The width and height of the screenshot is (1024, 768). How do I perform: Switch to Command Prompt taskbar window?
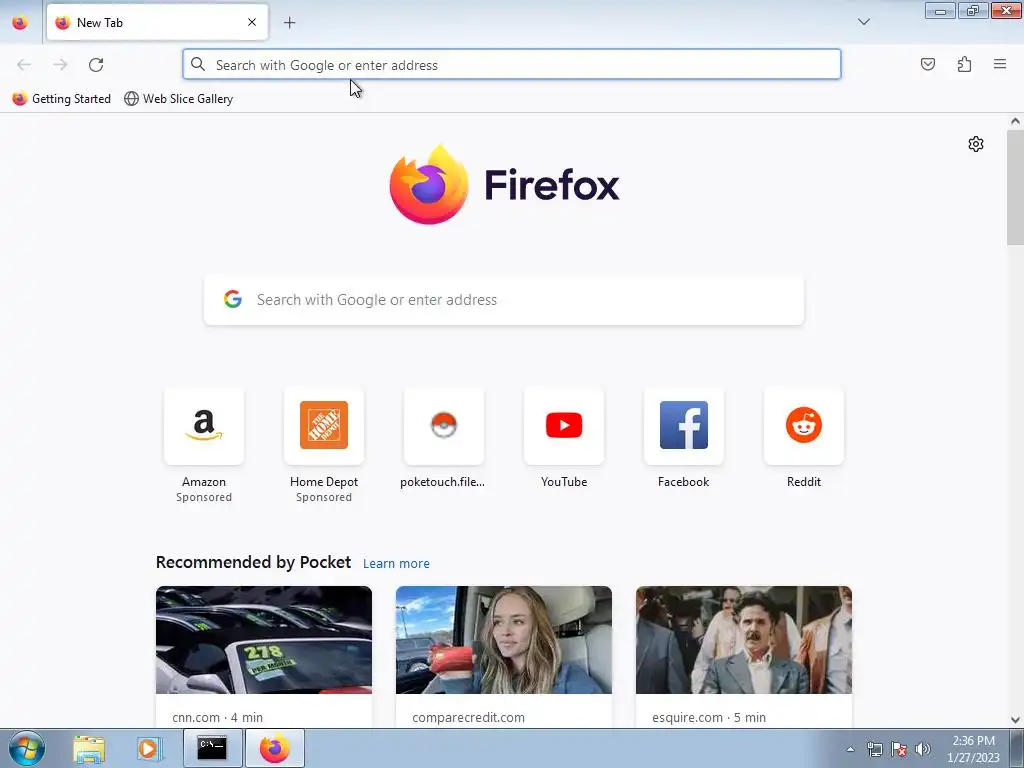212,748
